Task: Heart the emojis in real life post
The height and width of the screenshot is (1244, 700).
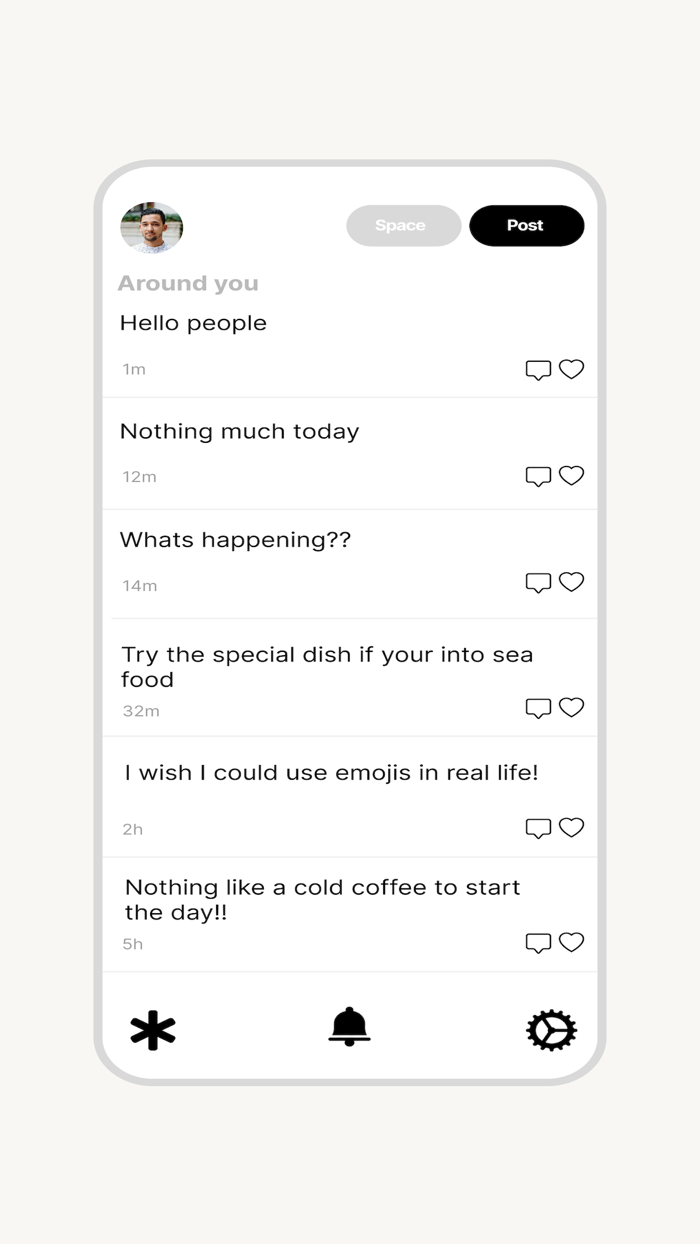Action: 571,828
